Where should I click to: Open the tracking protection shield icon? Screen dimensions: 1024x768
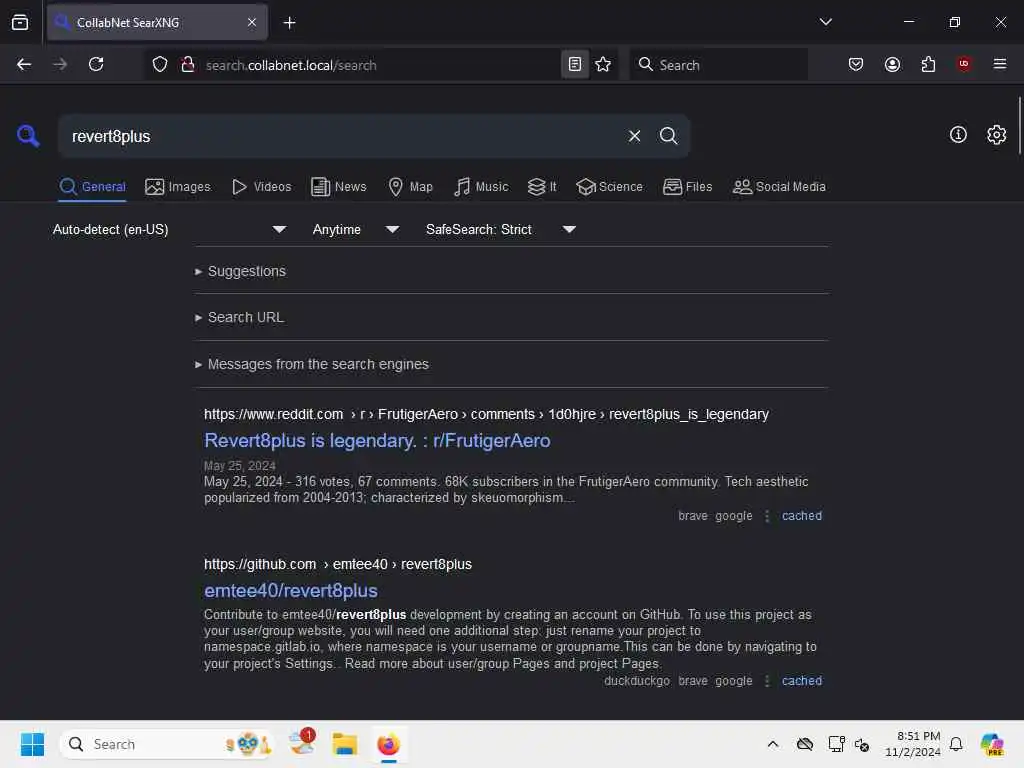(x=160, y=64)
